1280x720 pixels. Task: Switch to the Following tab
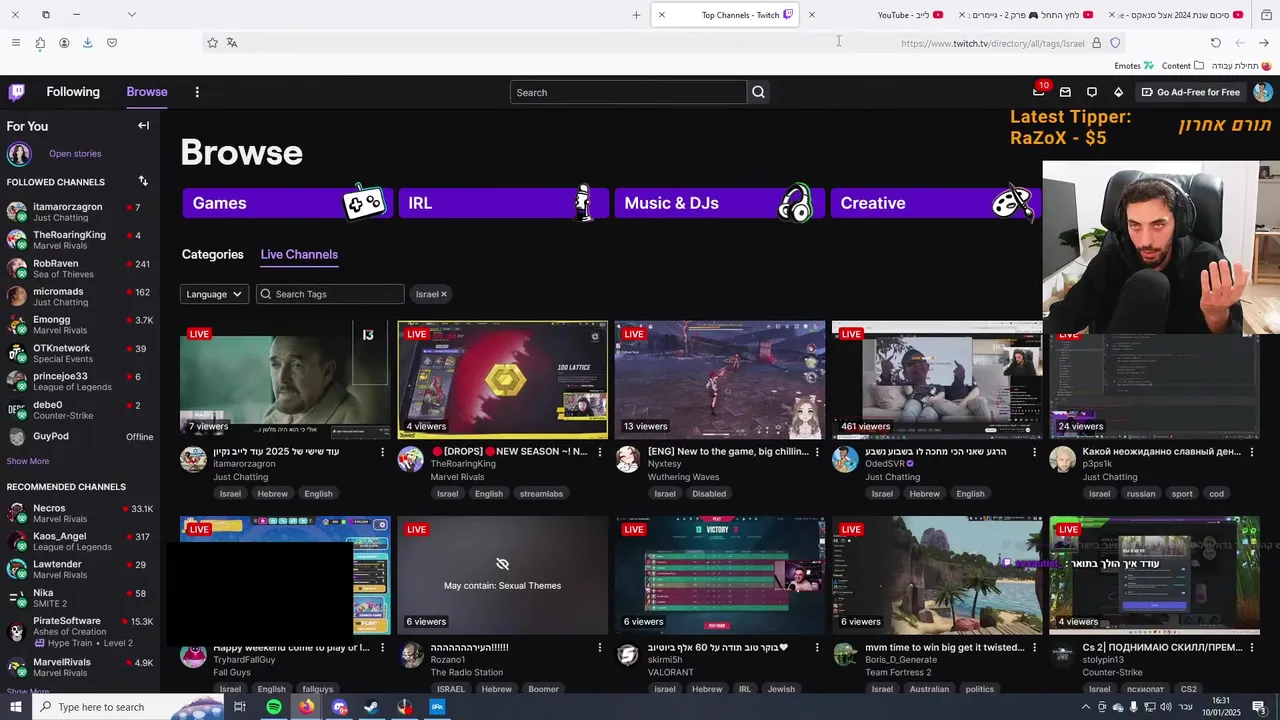click(73, 92)
